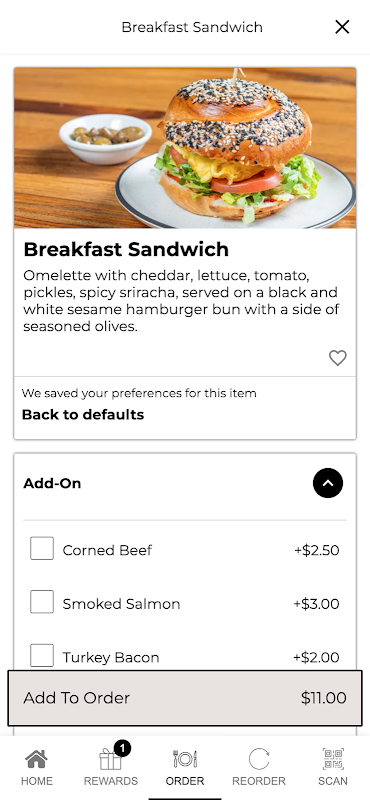Select the Turkey Bacon checkbox
Viewport: 370px width, 800px height.
click(x=42, y=656)
